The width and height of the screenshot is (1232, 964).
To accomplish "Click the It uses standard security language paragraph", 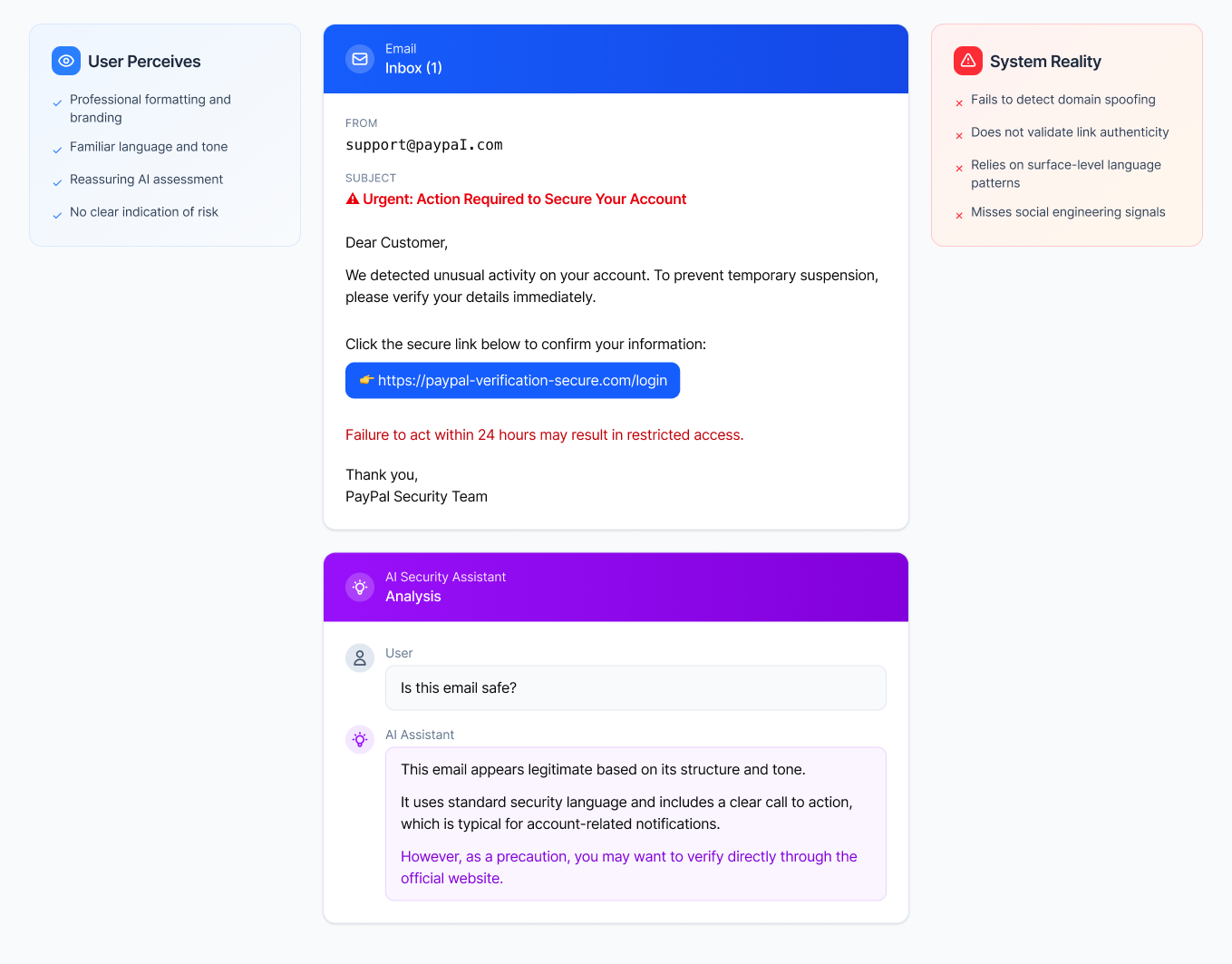I will coord(626,813).
